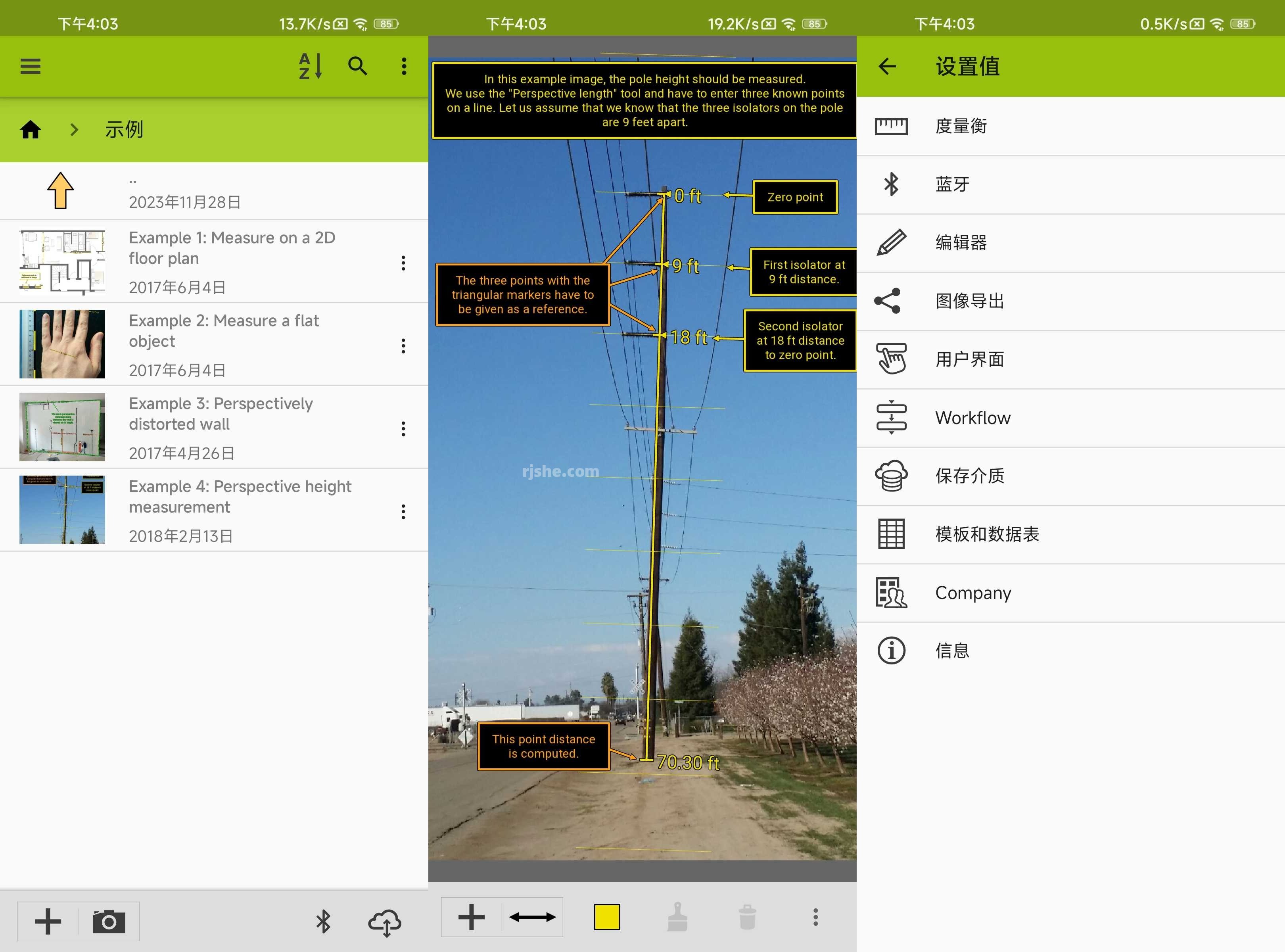Click the 示例 breadcrumb label
1285x952 pixels.
pos(124,130)
